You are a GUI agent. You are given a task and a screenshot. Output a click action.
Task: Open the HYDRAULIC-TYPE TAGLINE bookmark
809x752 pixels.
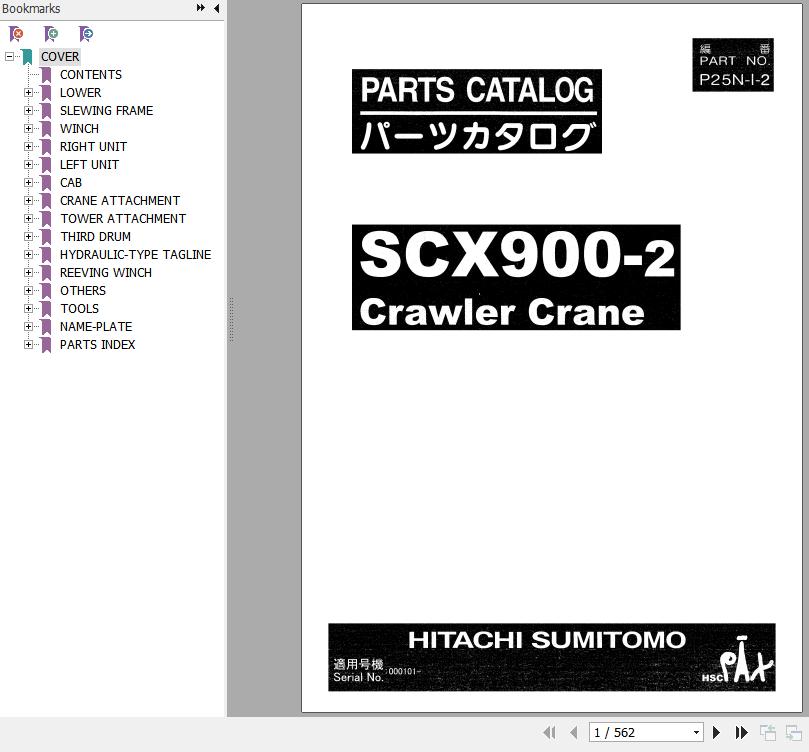[x=135, y=255]
